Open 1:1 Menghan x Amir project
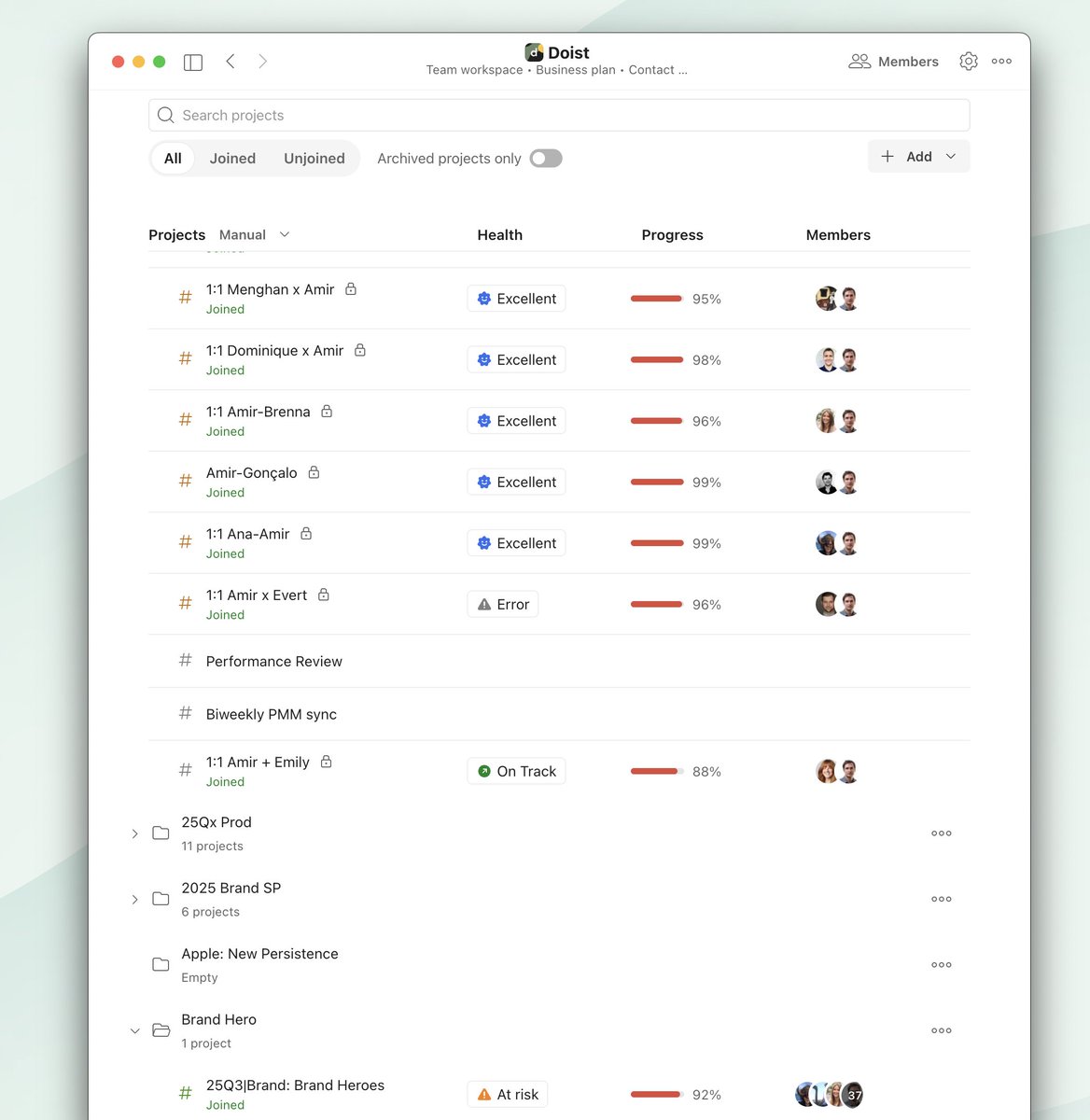 (x=270, y=289)
